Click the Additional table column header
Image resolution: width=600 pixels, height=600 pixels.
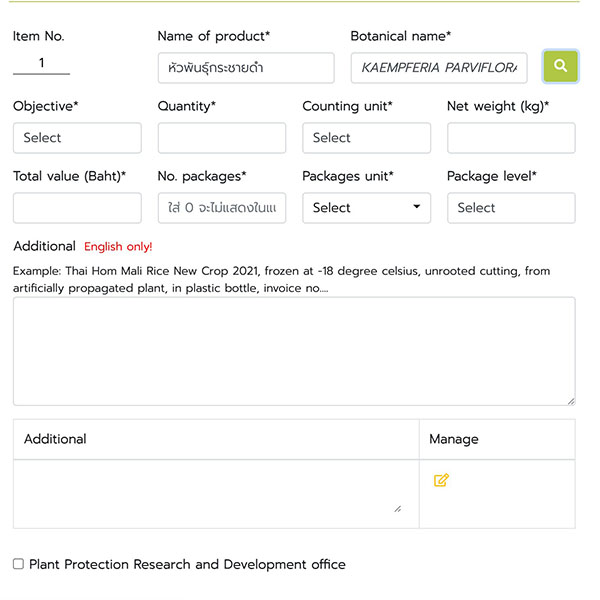[55, 439]
